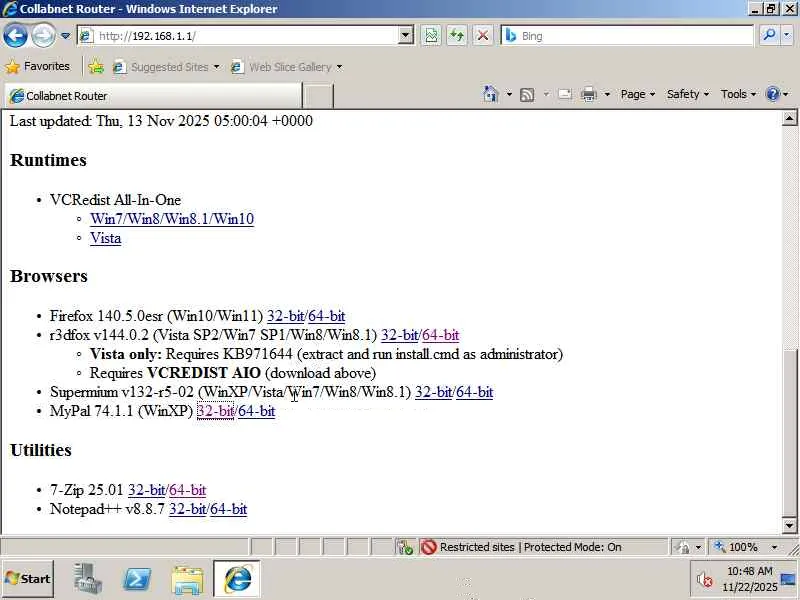Download 7-Zip 25.01 32-bit
The height and width of the screenshot is (600, 800).
[146, 490]
